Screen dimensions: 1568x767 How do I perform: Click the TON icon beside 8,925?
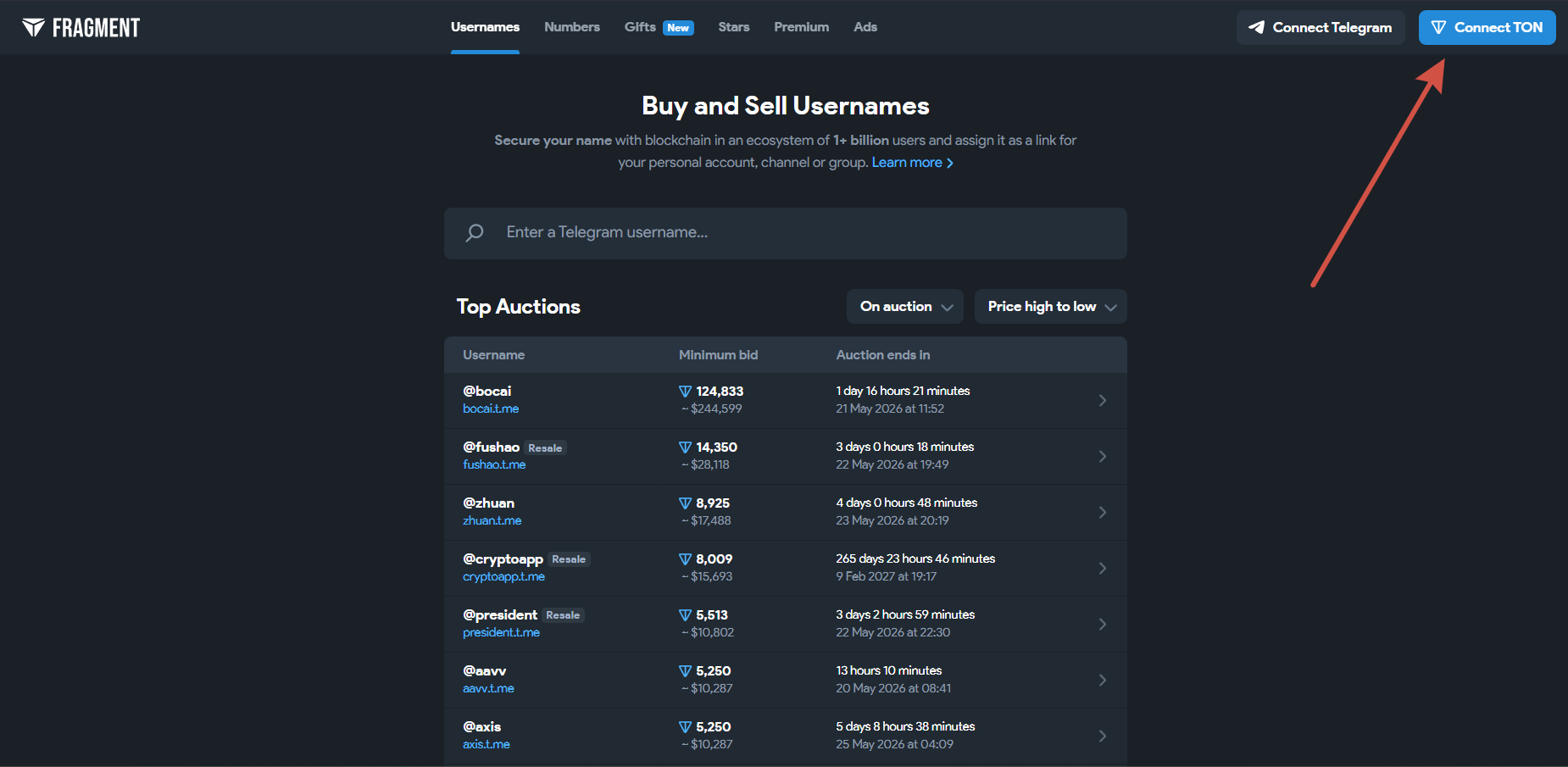685,503
